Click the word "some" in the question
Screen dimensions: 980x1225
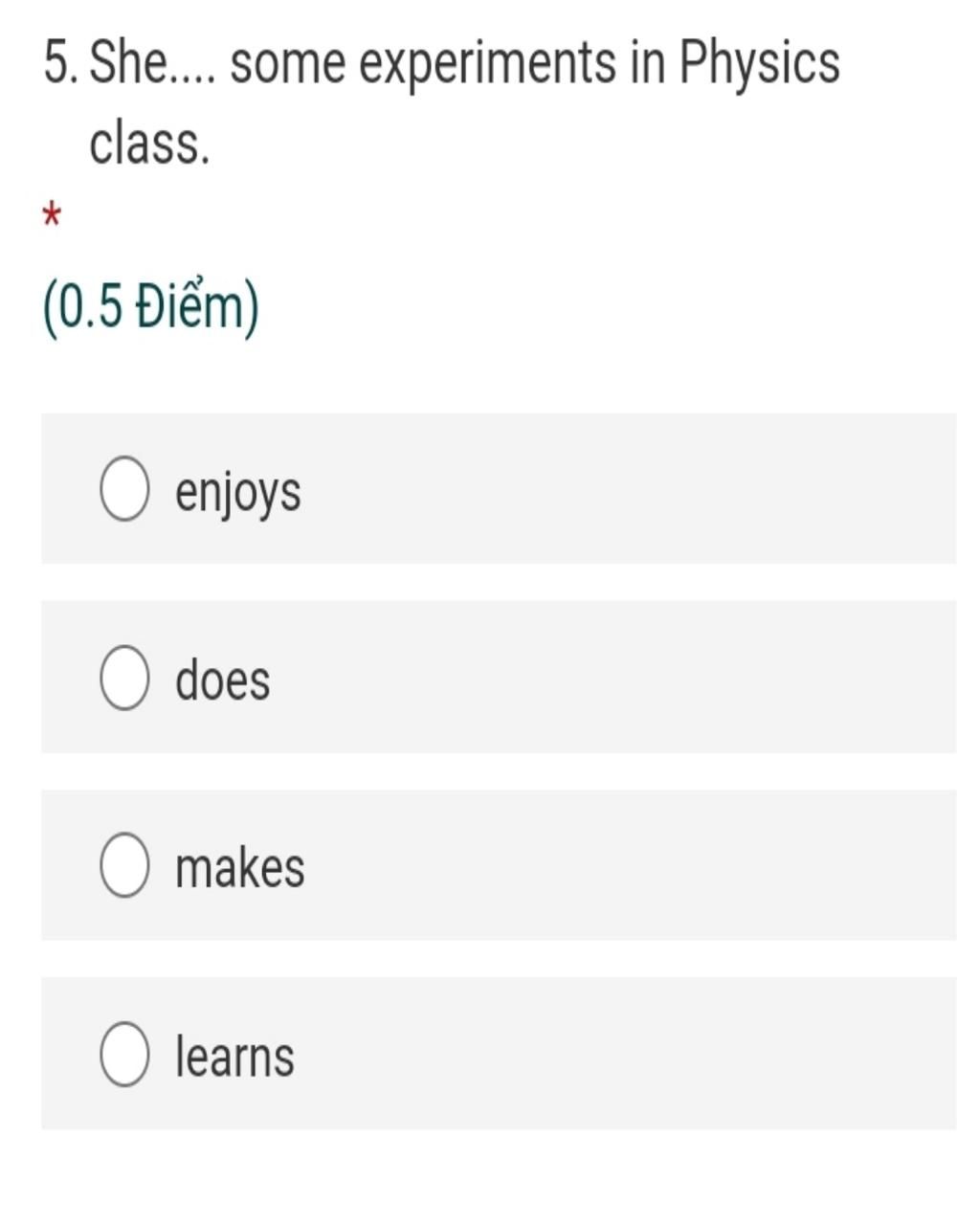pos(288,67)
